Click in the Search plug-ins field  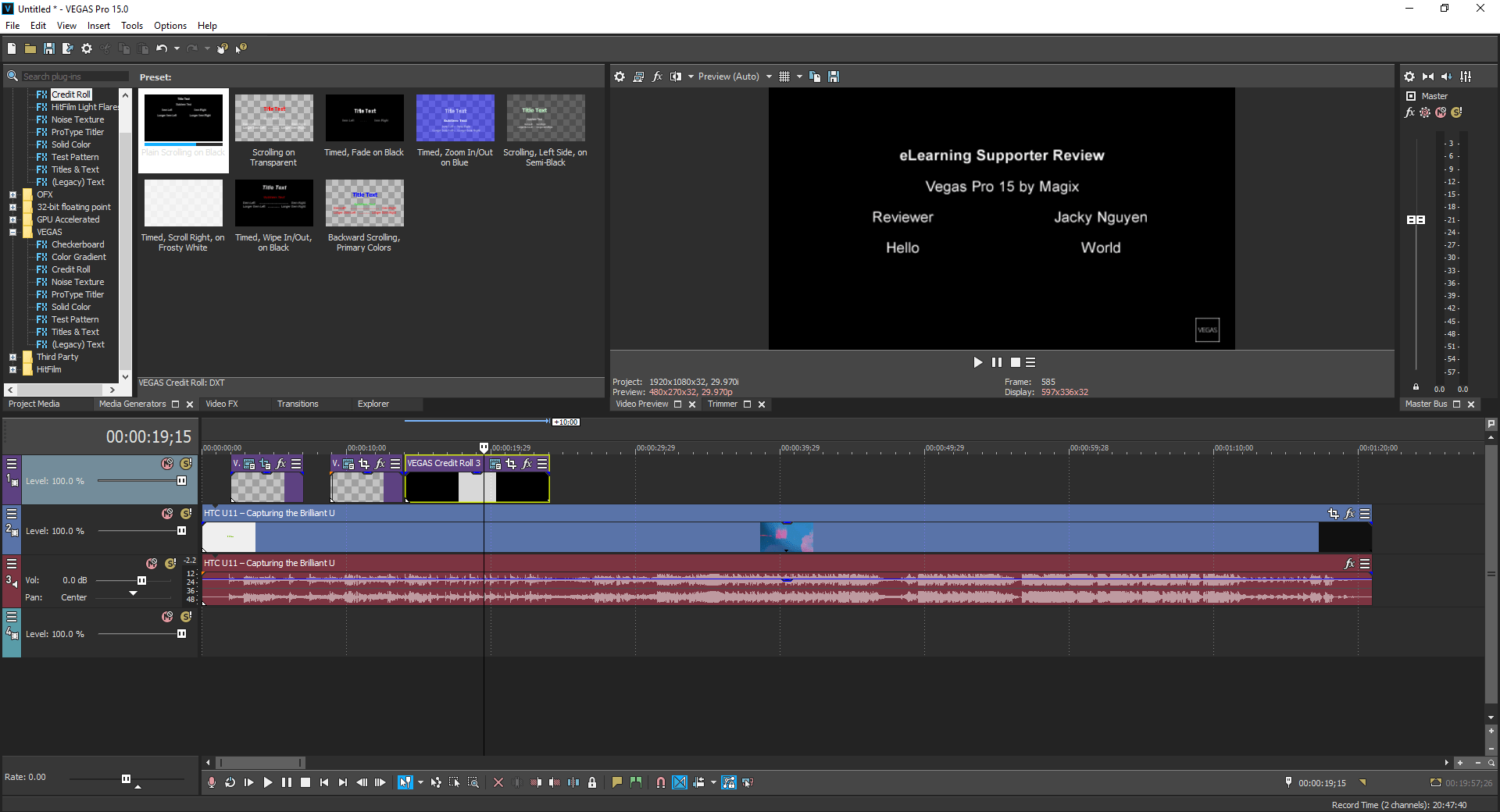coord(74,77)
